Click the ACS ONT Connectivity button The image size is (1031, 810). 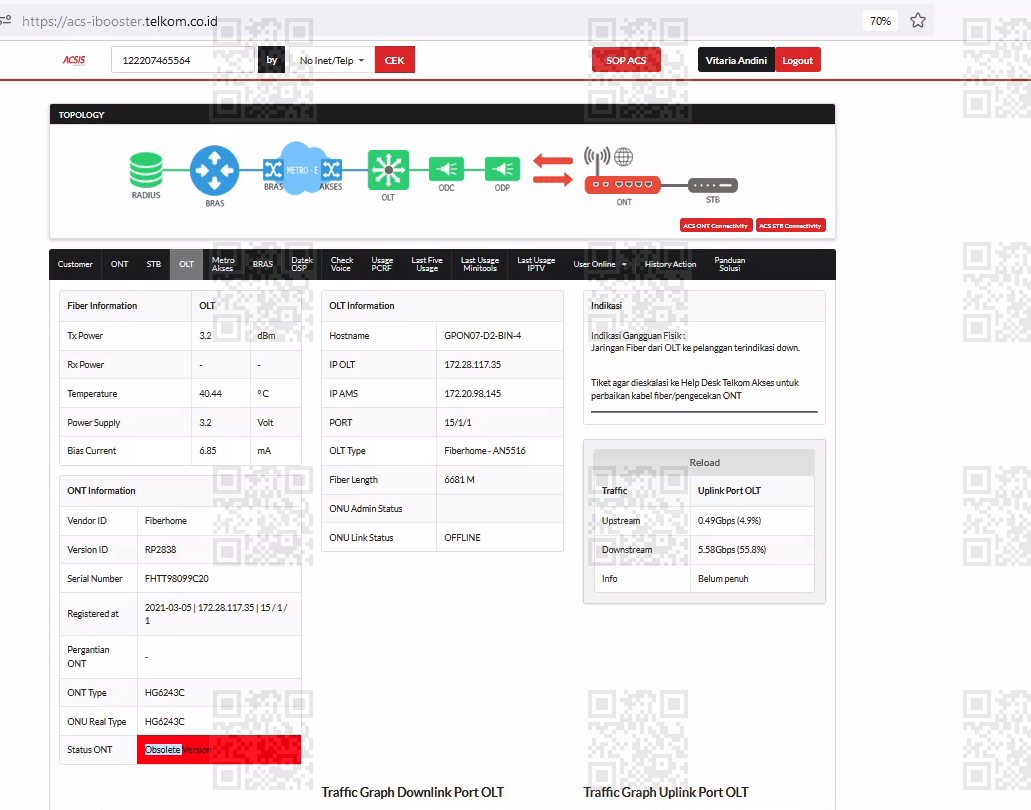715,226
